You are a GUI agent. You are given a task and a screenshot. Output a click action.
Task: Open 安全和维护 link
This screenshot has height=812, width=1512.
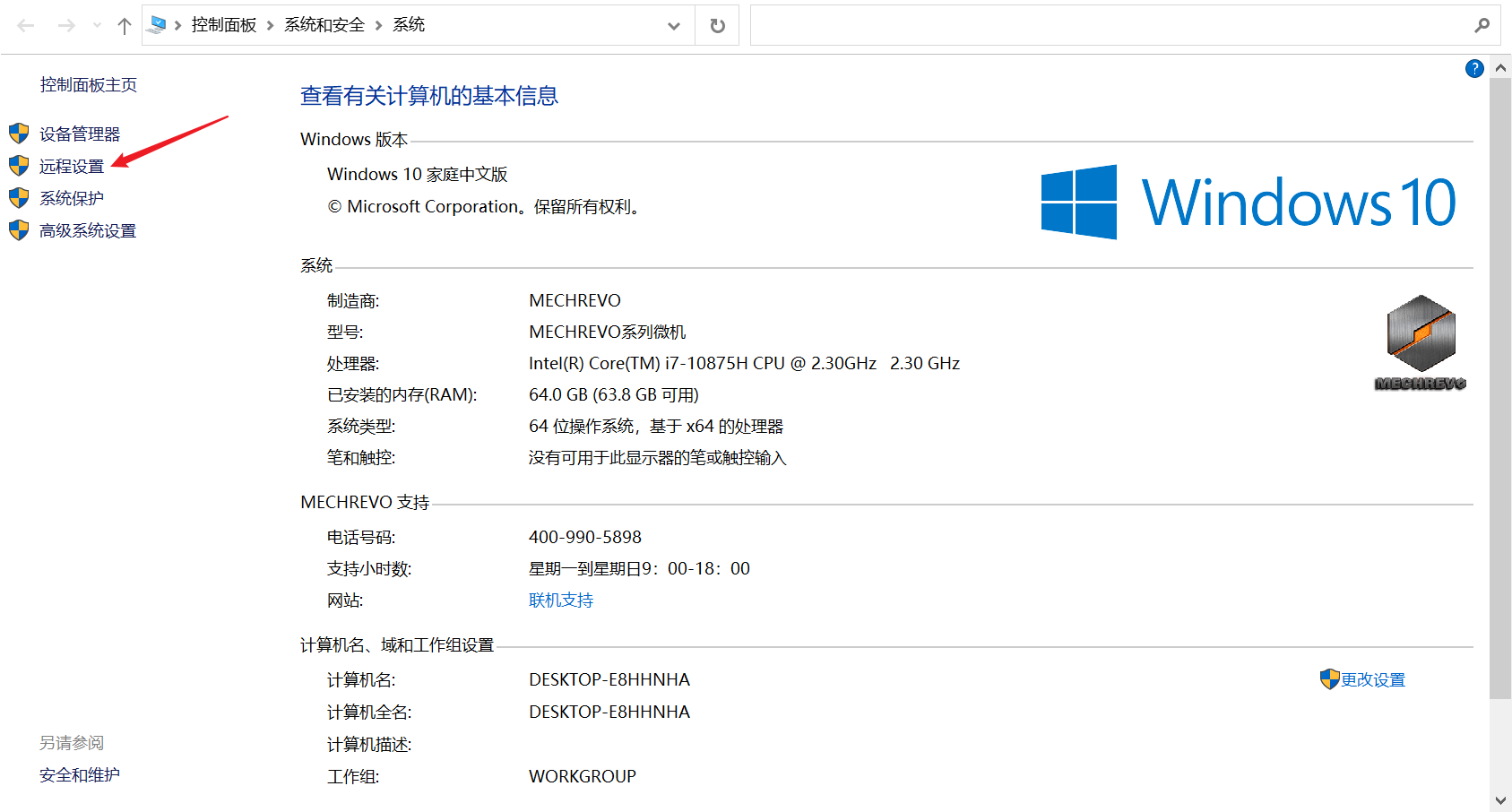(x=79, y=775)
